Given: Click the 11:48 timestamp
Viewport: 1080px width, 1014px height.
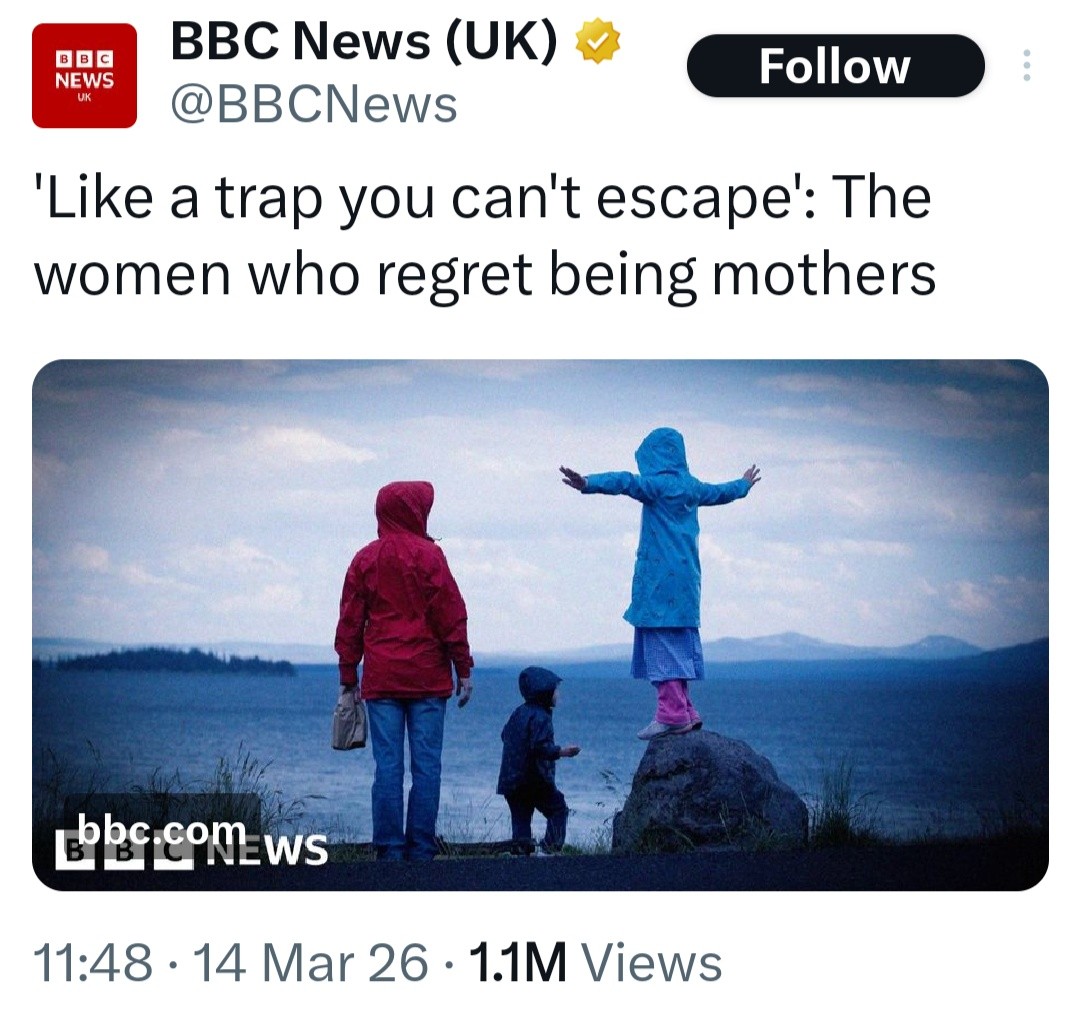Looking at the screenshot, I should click(92, 962).
